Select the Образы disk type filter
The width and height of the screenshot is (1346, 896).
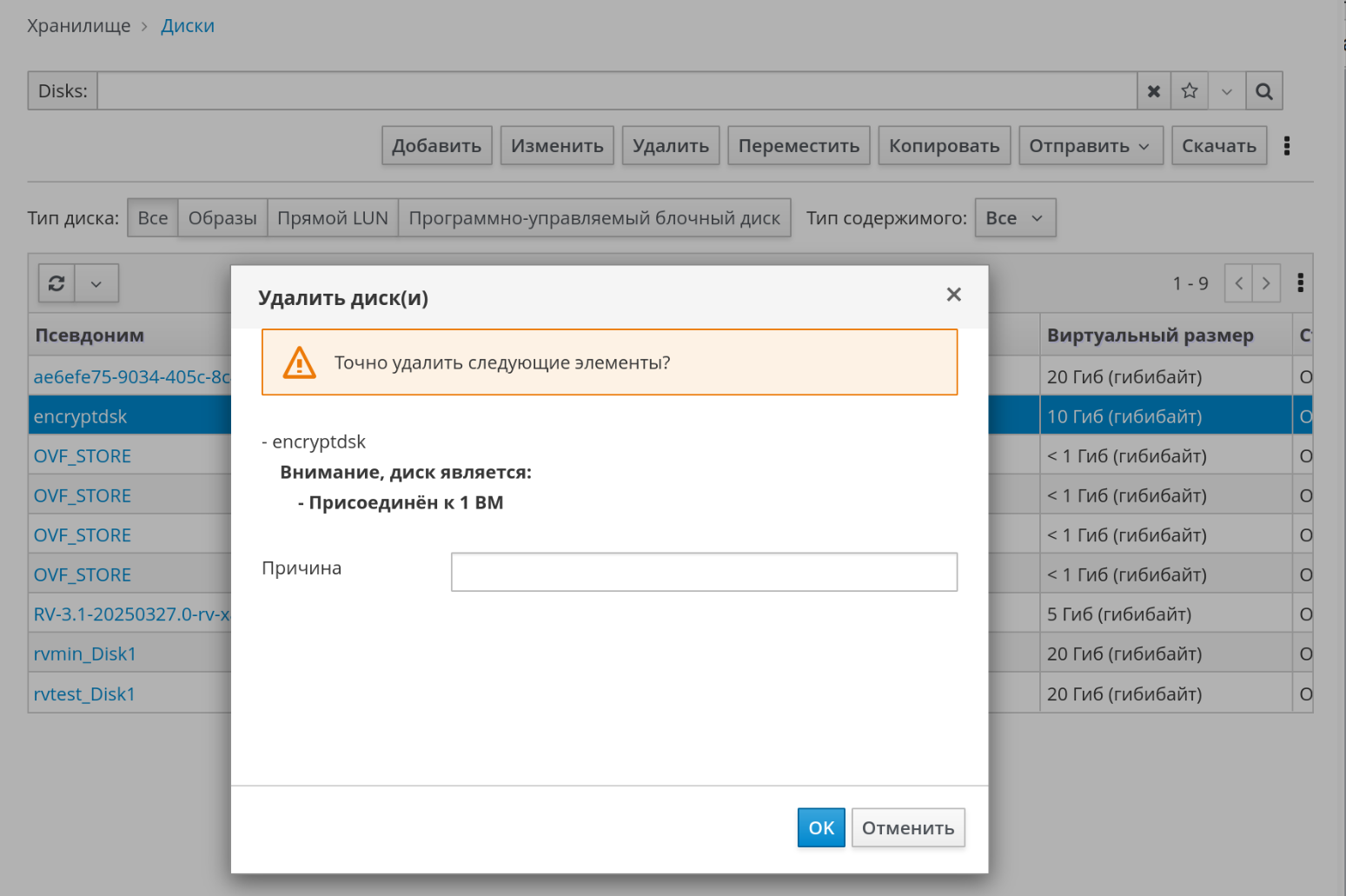[x=222, y=218]
